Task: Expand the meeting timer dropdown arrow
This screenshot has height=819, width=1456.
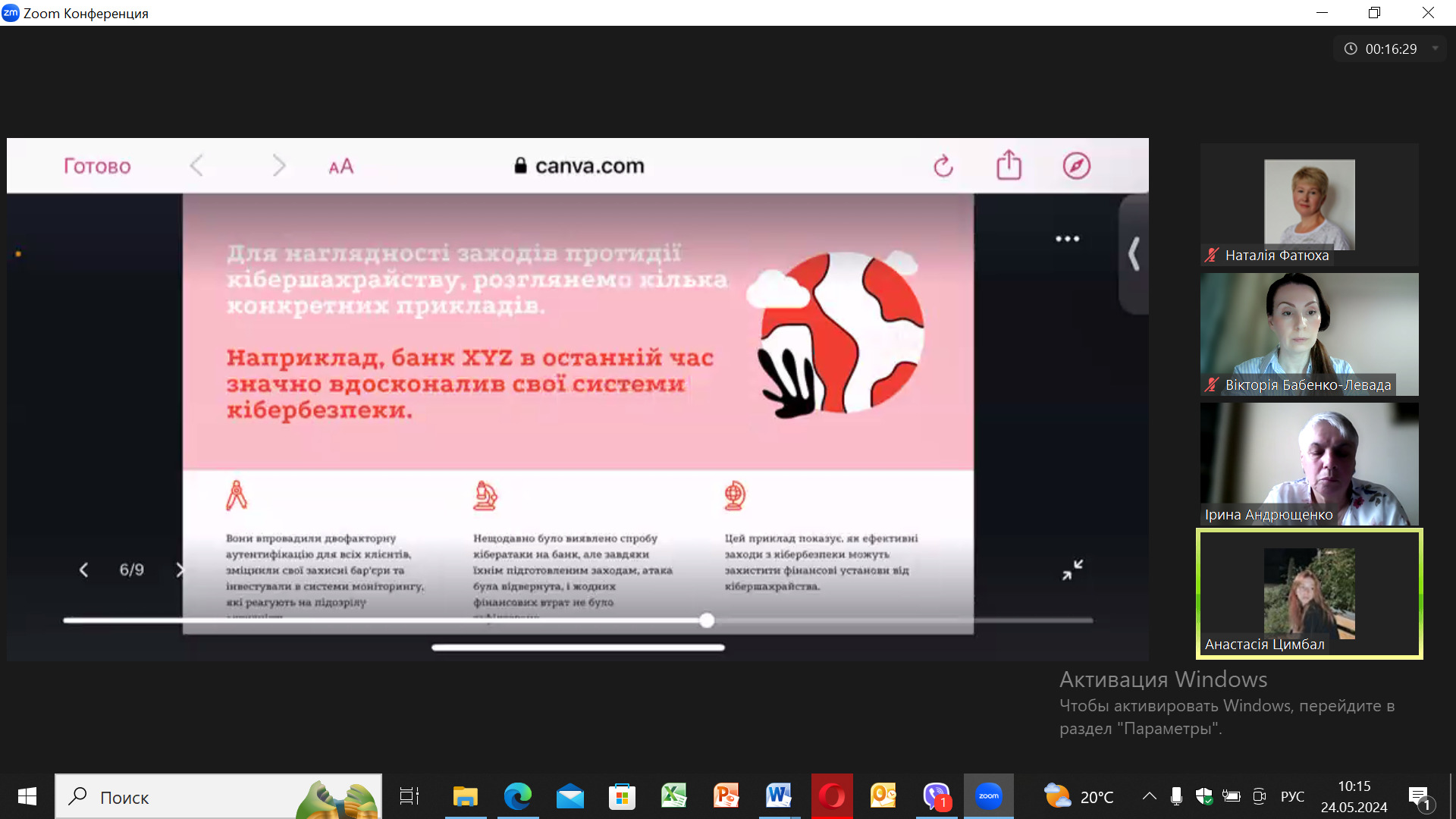Action: pyautogui.click(x=1435, y=49)
